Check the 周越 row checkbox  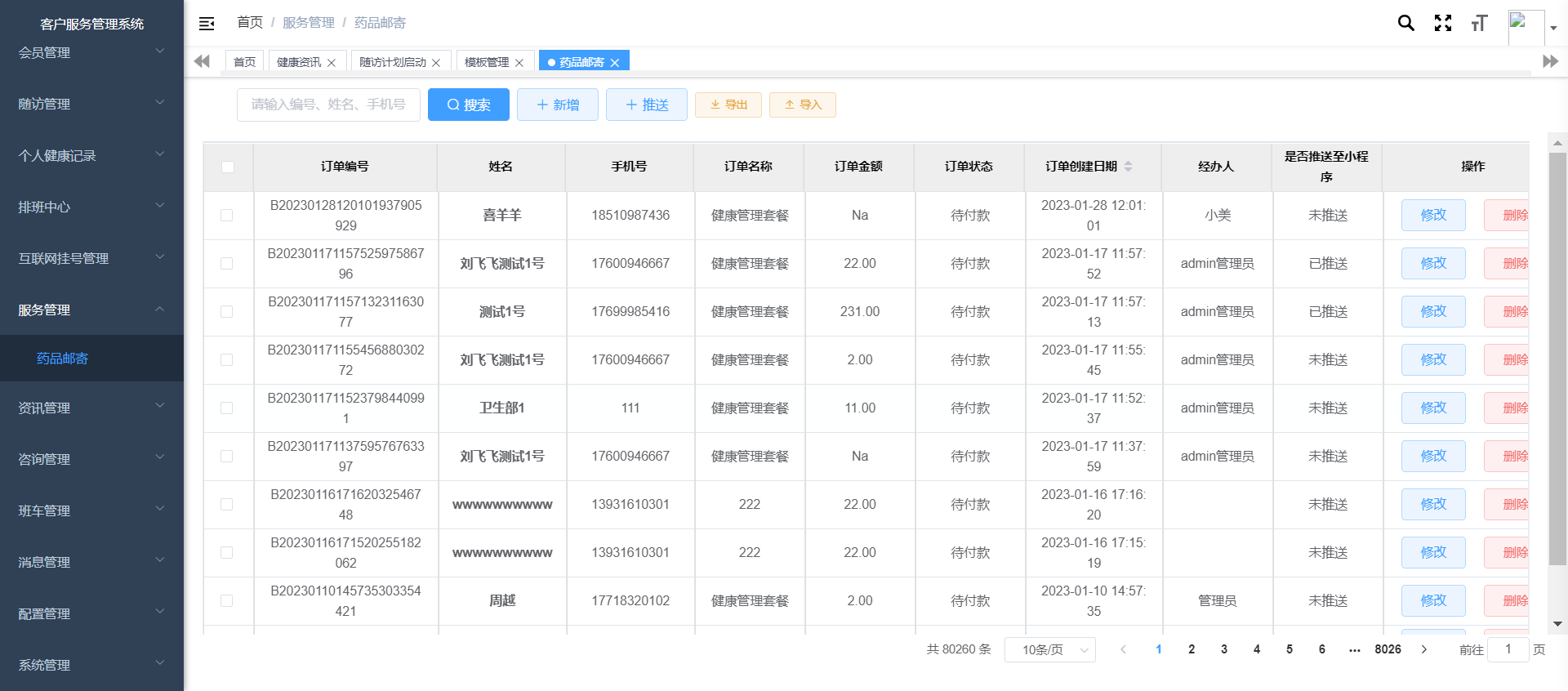[227, 601]
